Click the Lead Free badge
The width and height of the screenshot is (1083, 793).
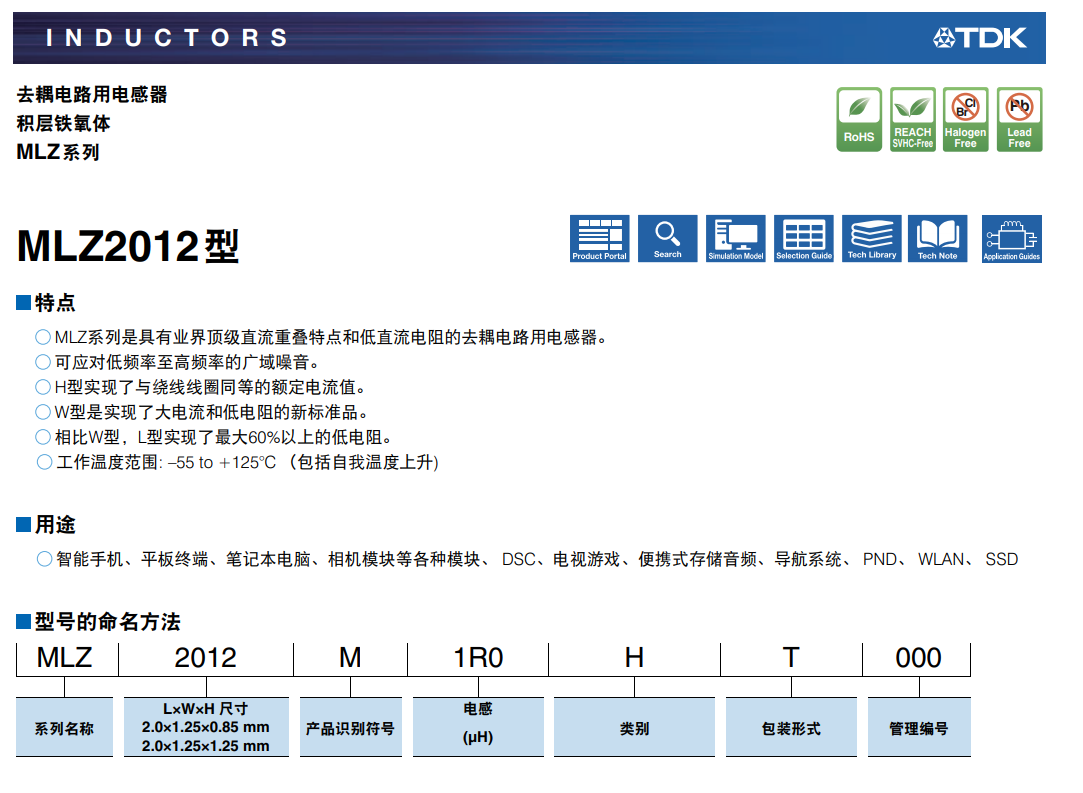pyautogui.click(x=1019, y=120)
